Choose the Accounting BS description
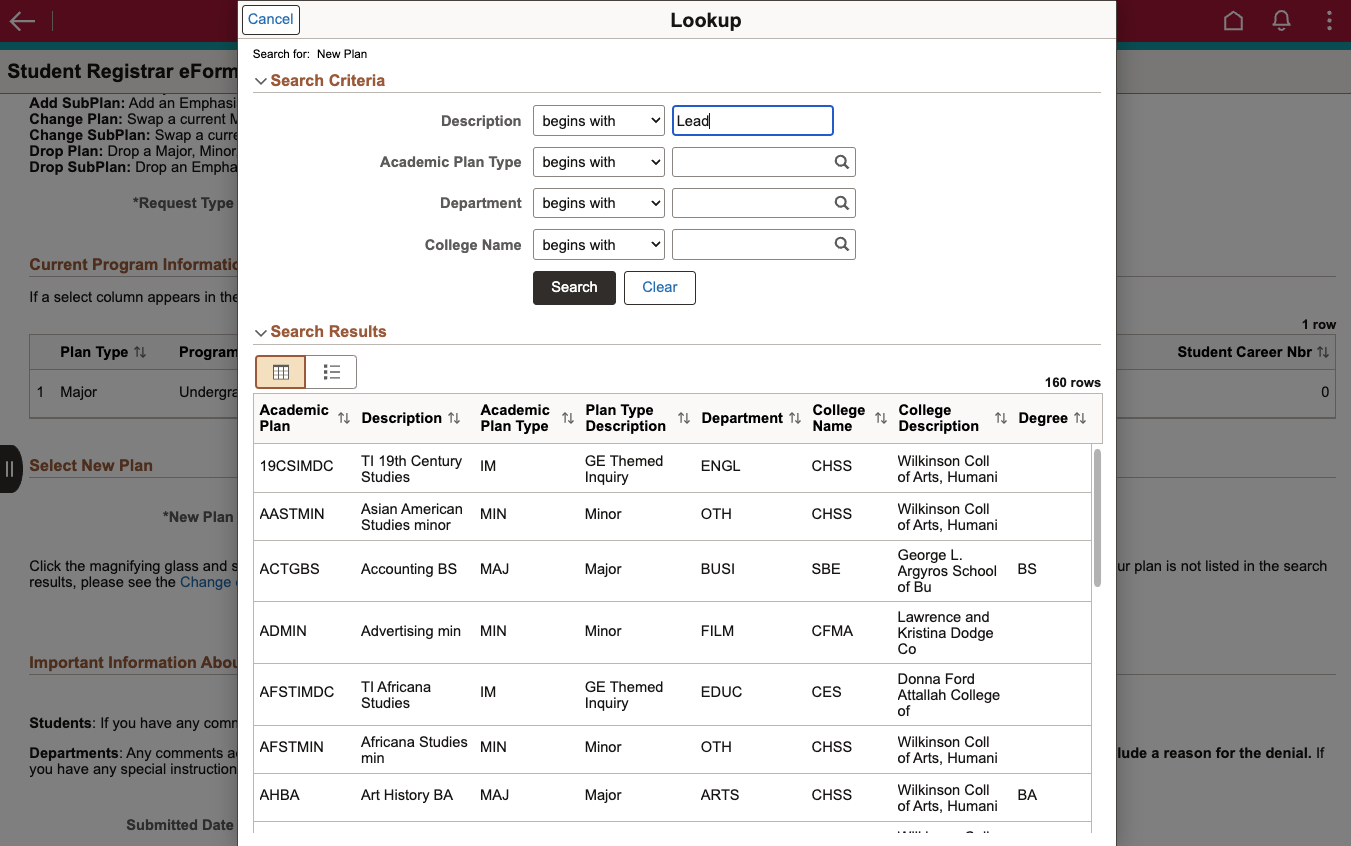This screenshot has width=1351, height=846. [x=409, y=569]
